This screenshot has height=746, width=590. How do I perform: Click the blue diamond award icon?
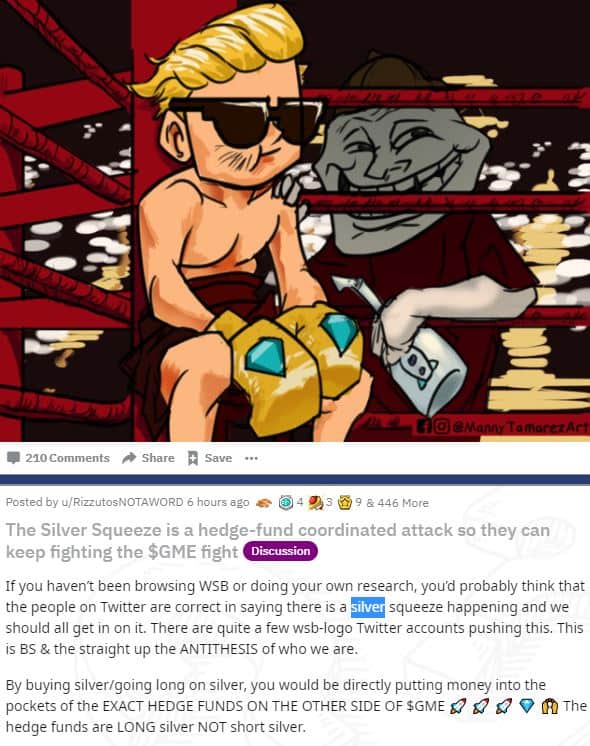pos(285,502)
